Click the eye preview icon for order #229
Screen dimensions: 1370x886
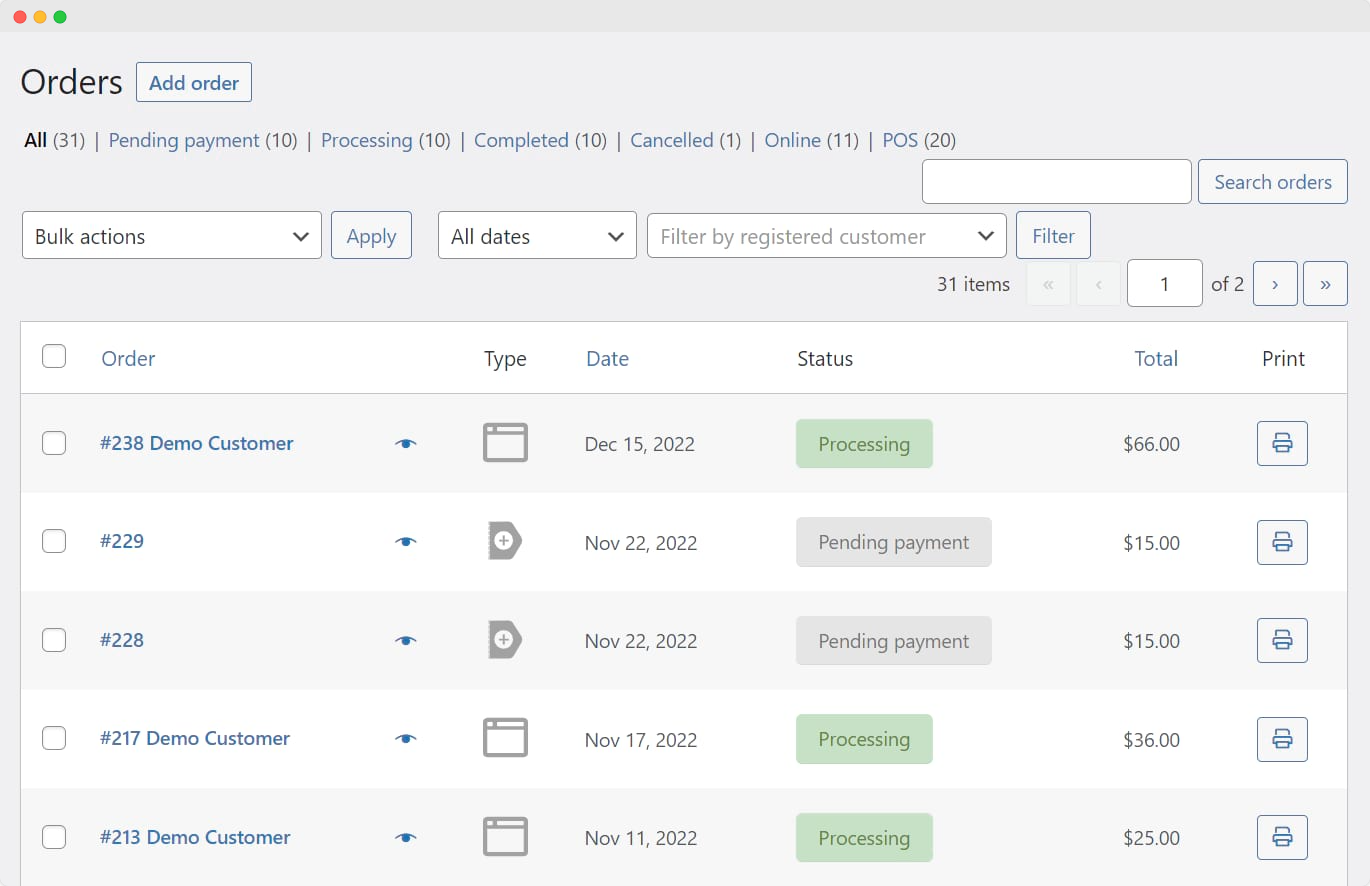(405, 541)
